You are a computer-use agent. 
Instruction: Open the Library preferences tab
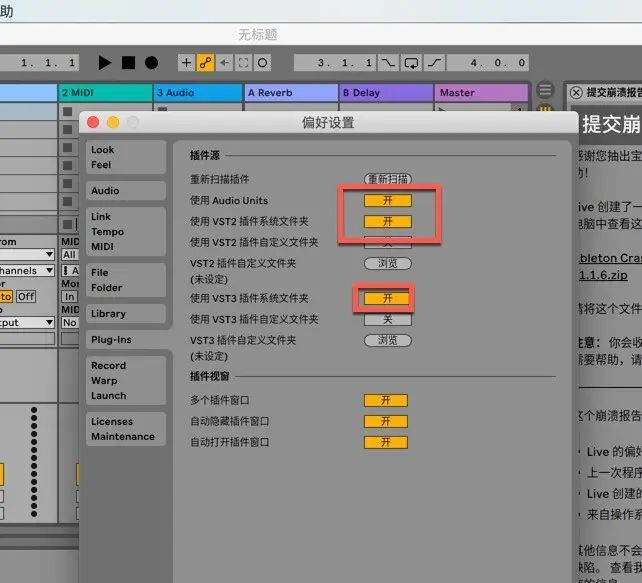[x=126, y=314]
